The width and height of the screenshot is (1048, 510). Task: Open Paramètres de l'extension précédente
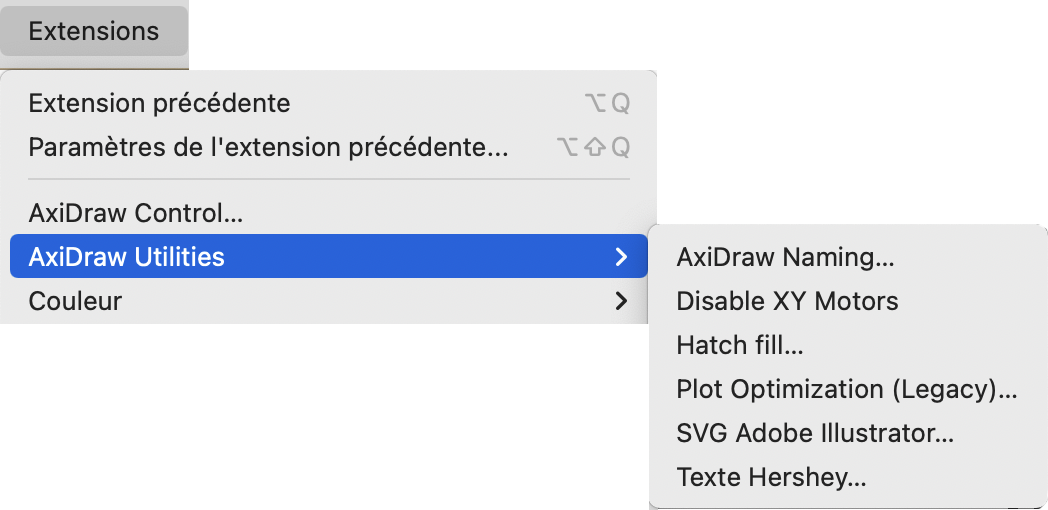click(x=269, y=148)
